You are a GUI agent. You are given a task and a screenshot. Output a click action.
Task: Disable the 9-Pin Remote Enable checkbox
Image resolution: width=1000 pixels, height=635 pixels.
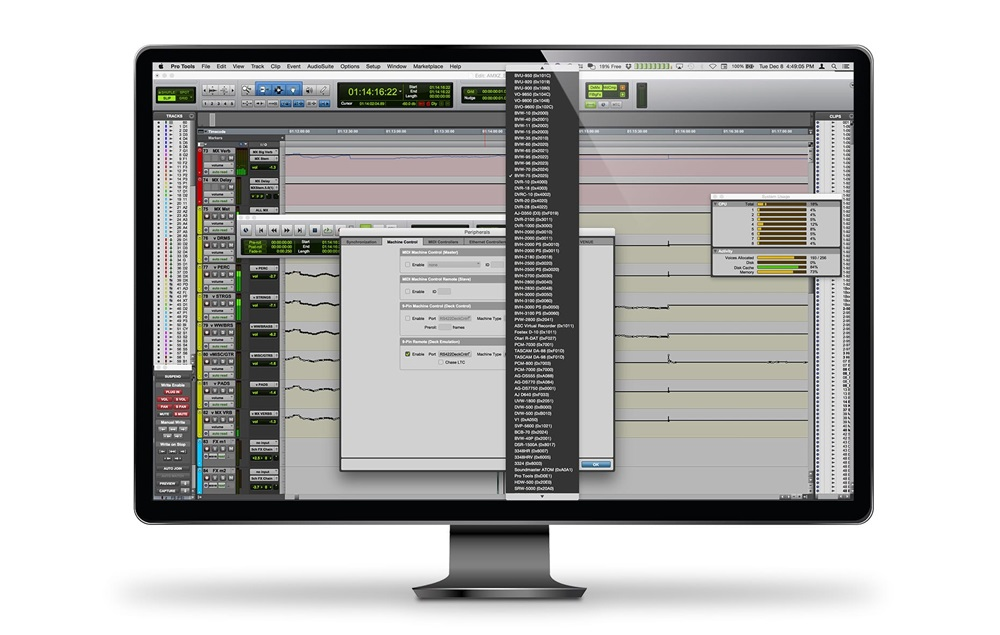[407, 353]
